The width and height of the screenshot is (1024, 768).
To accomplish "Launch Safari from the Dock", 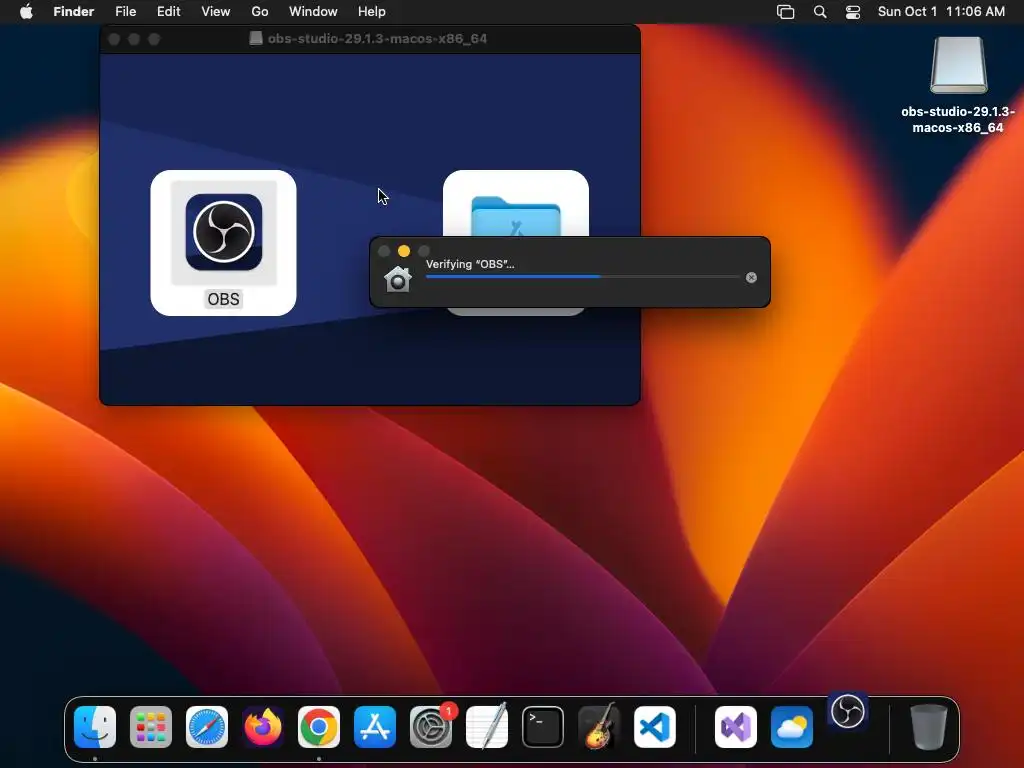I will pyautogui.click(x=207, y=727).
